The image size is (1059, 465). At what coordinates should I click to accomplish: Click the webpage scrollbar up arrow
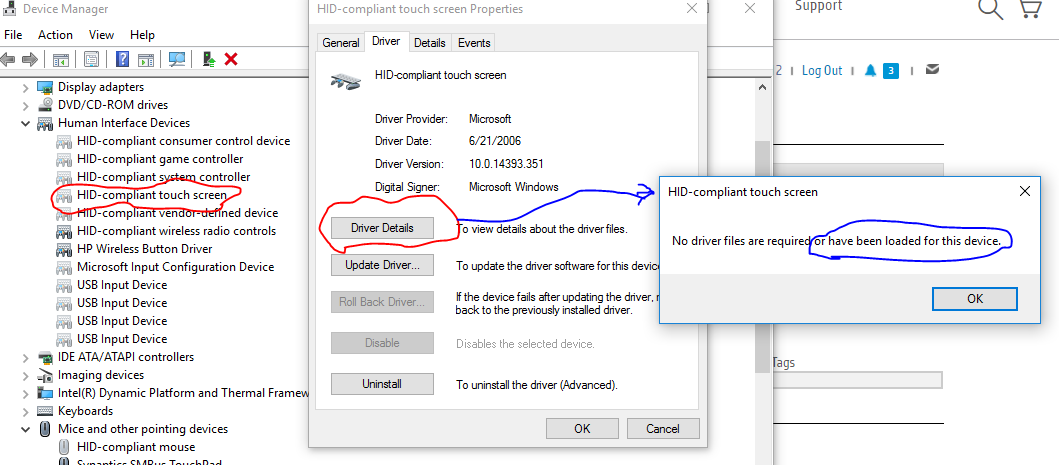tap(763, 88)
